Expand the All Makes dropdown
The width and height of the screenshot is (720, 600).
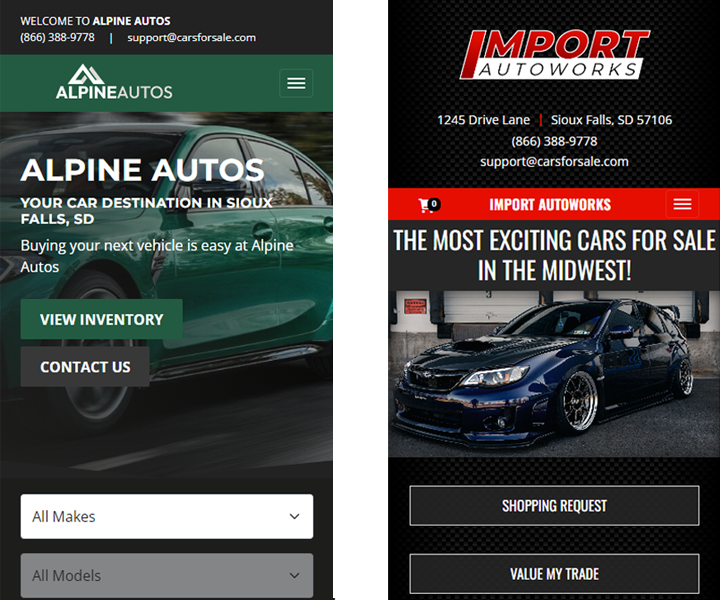(x=167, y=516)
